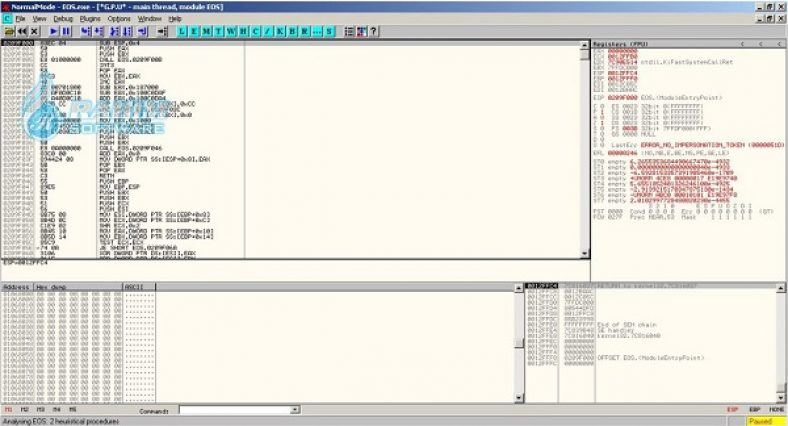
Task: Select the EIP EOS.<ModuleEntryPoint> register line
Action: coord(658,97)
